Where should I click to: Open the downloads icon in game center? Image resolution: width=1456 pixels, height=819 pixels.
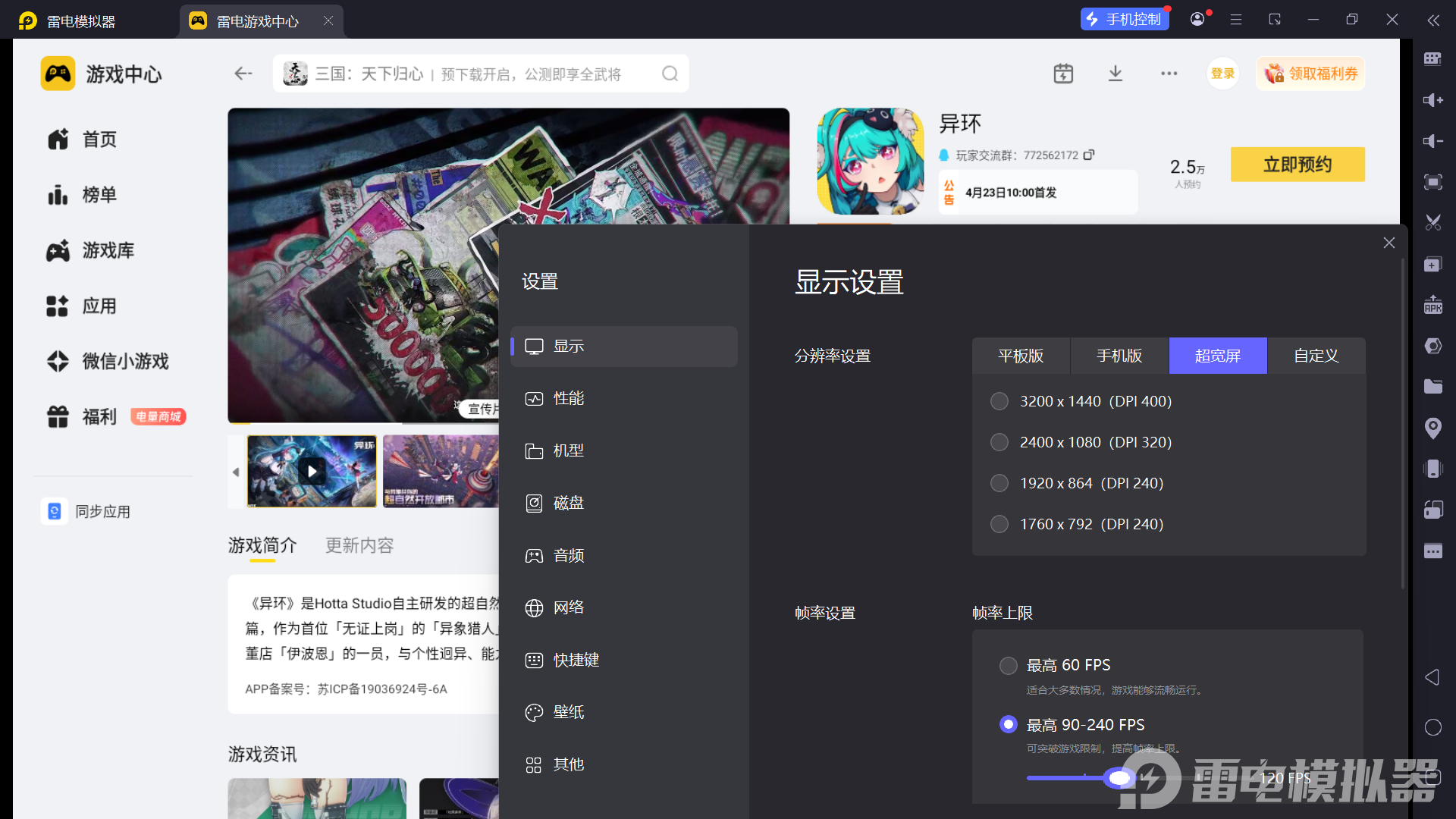pyautogui.click(x=1116, y=74)
